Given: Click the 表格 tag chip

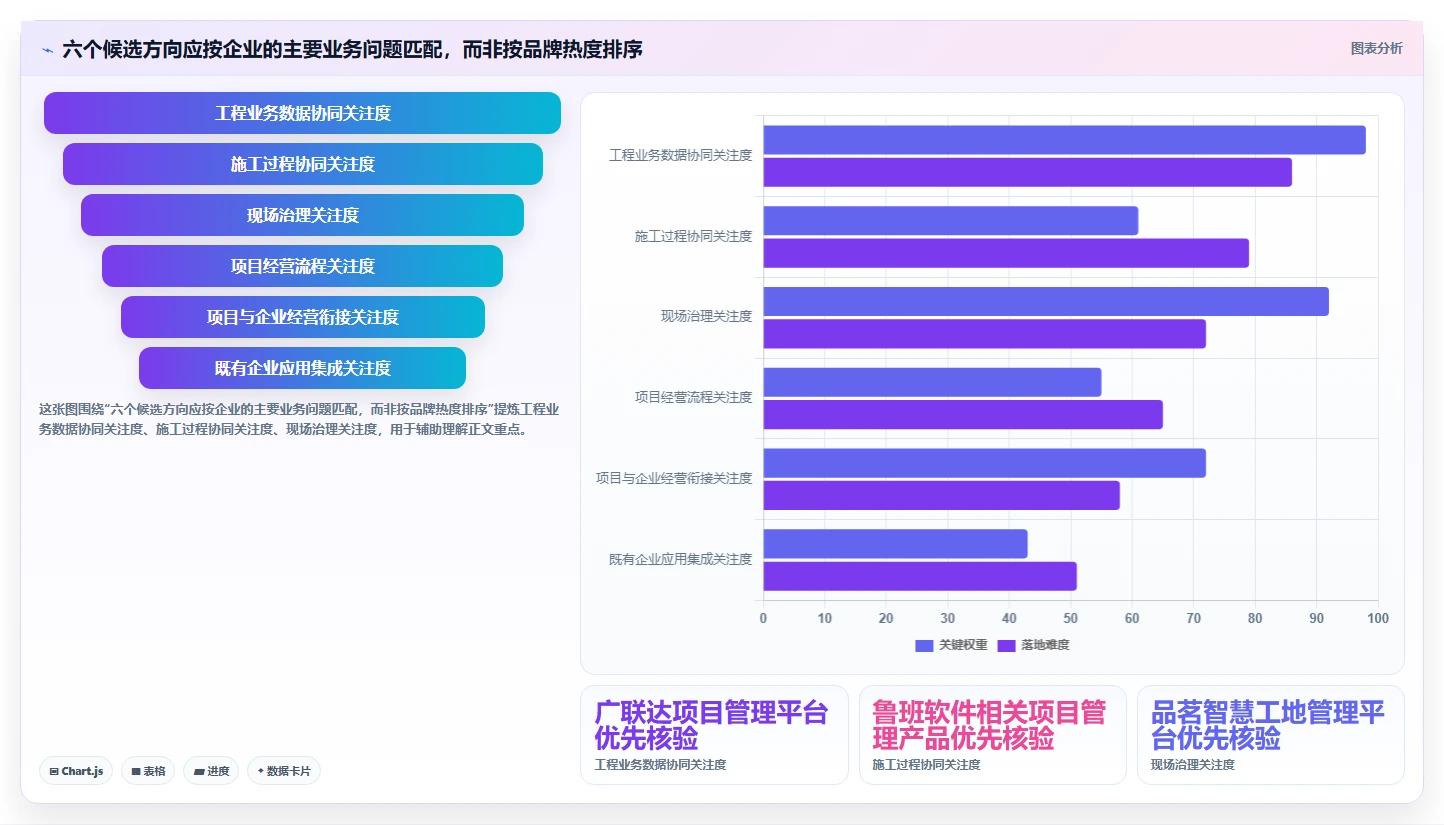Looking at the screenshot, I should (x=148, y=771).
